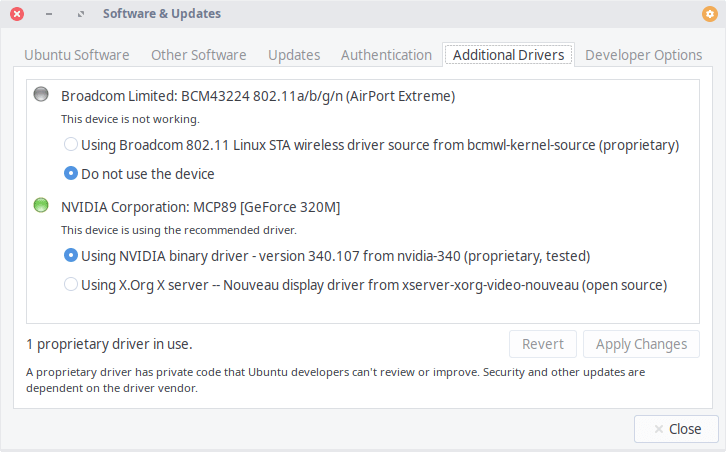726x452 pixels.
Task: Open the Other Software tab
Action: point(199,55)
